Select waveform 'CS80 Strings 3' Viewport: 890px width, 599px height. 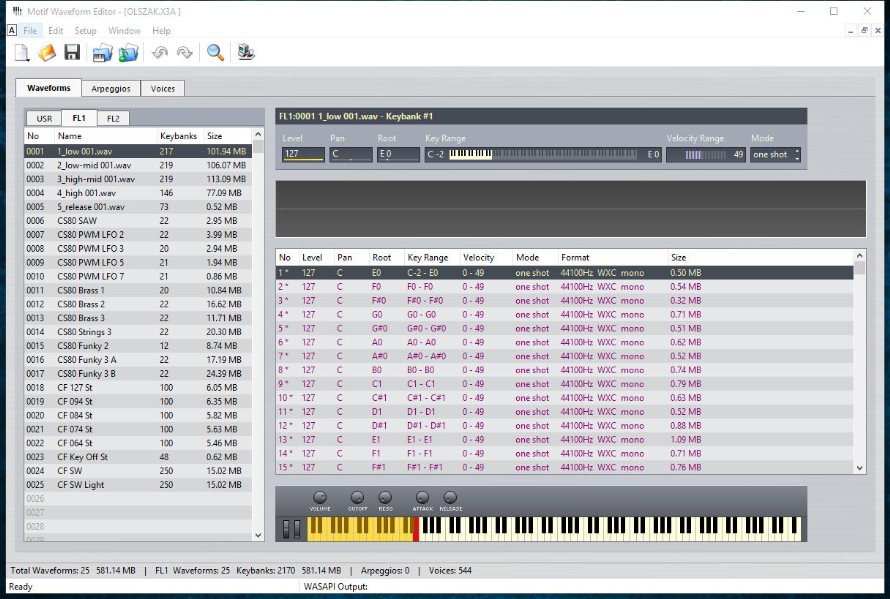138,332
